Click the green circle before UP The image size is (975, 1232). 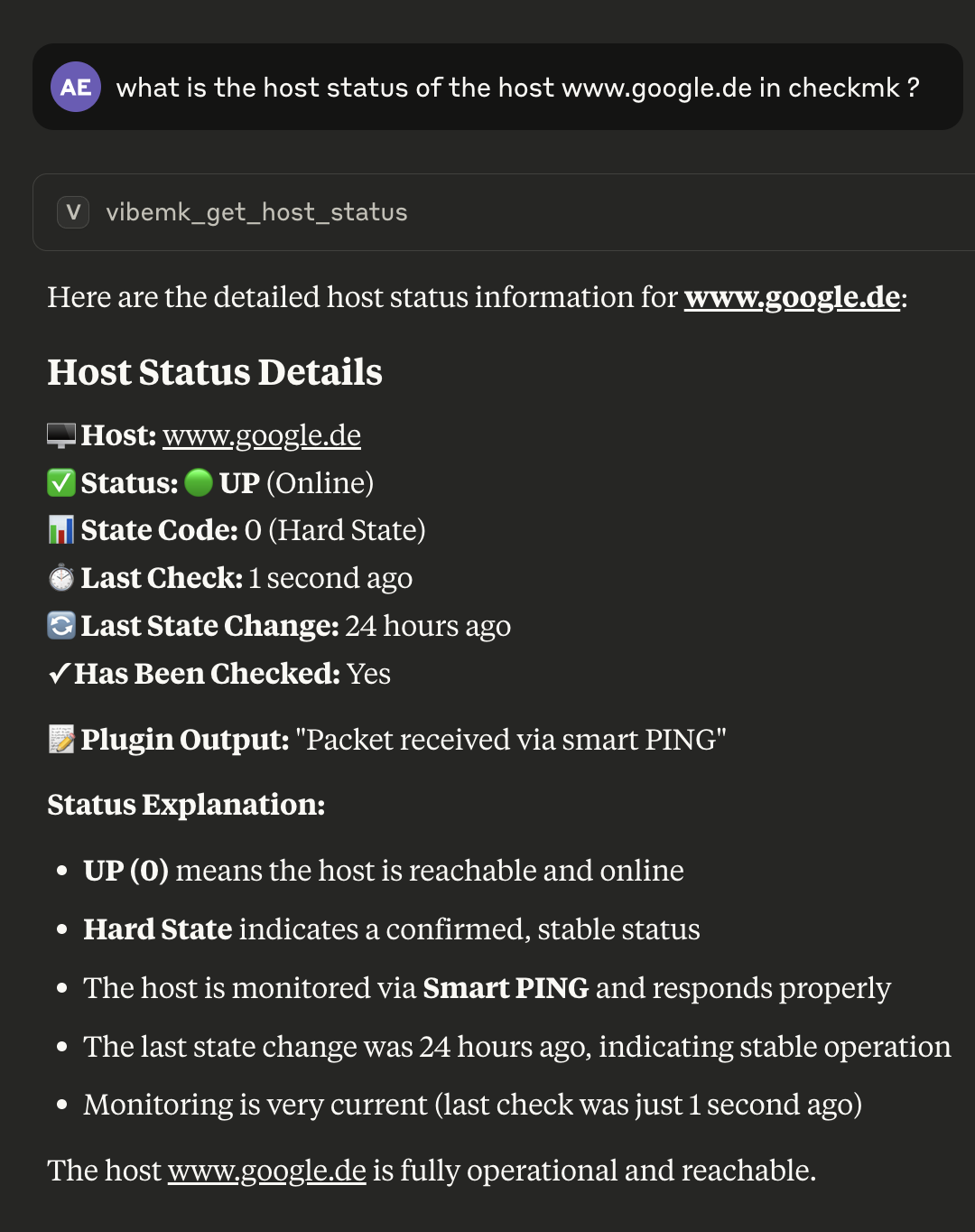pyautogui.click(x=198, y=483)
